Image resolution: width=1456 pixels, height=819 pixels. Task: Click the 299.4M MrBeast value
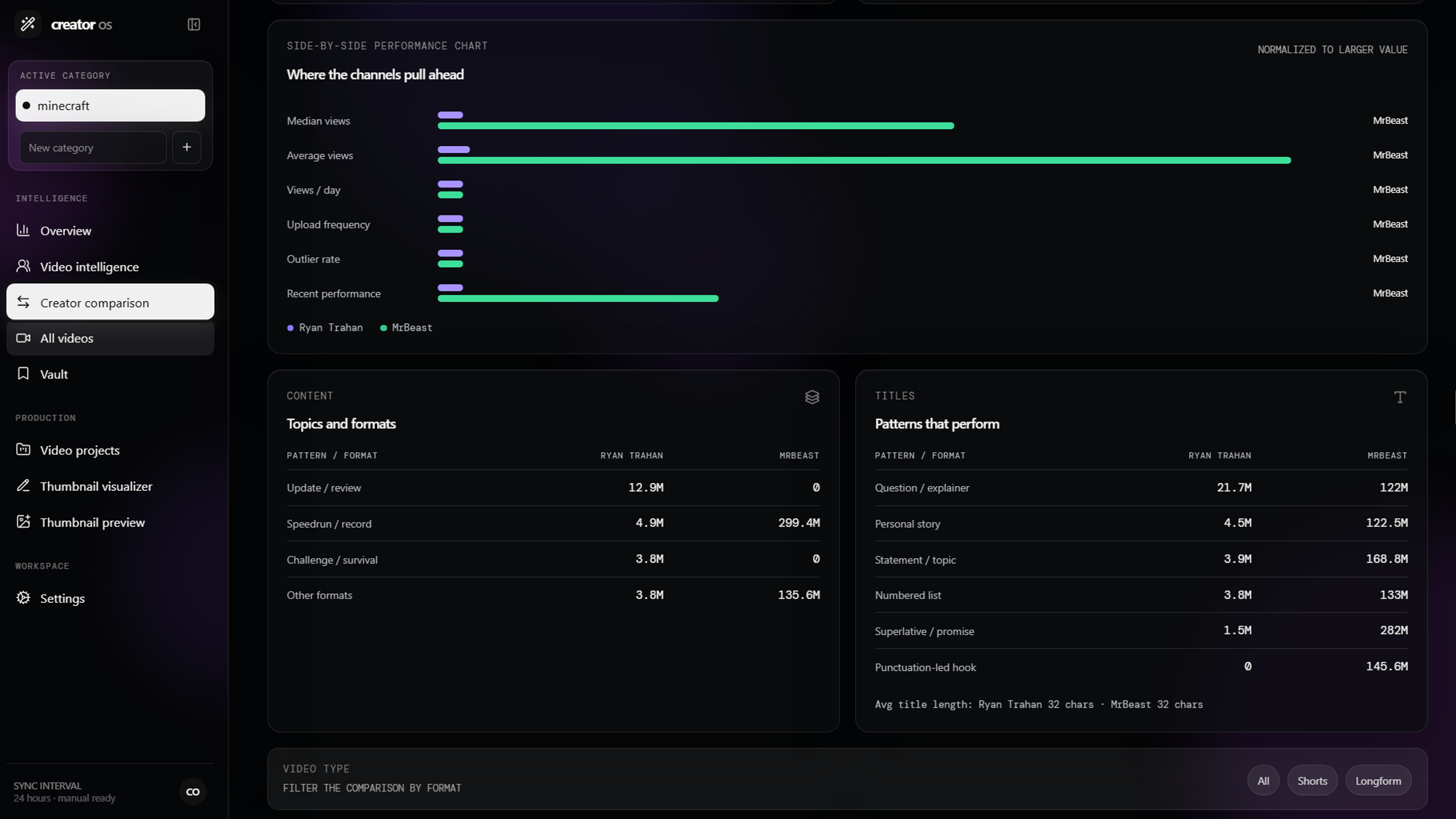pos(799,523)
